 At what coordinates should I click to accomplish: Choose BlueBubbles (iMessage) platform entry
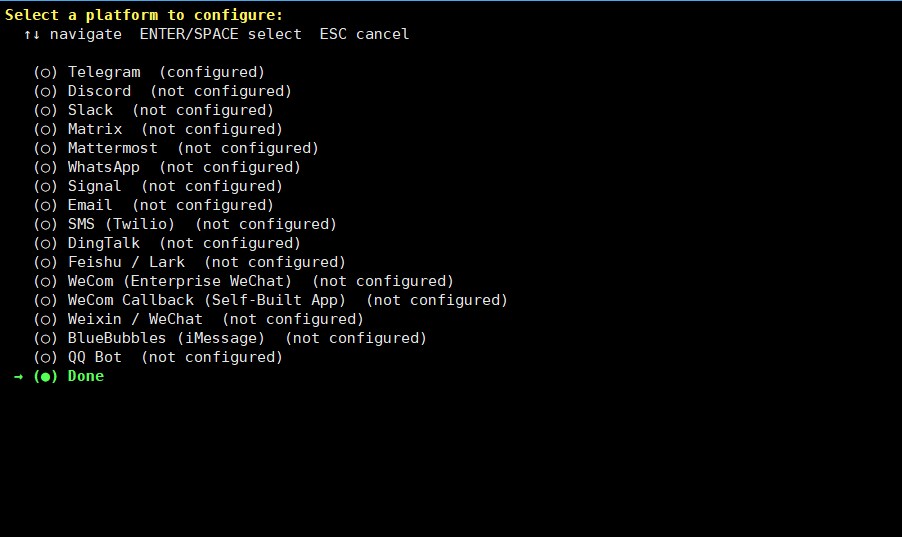166,338
